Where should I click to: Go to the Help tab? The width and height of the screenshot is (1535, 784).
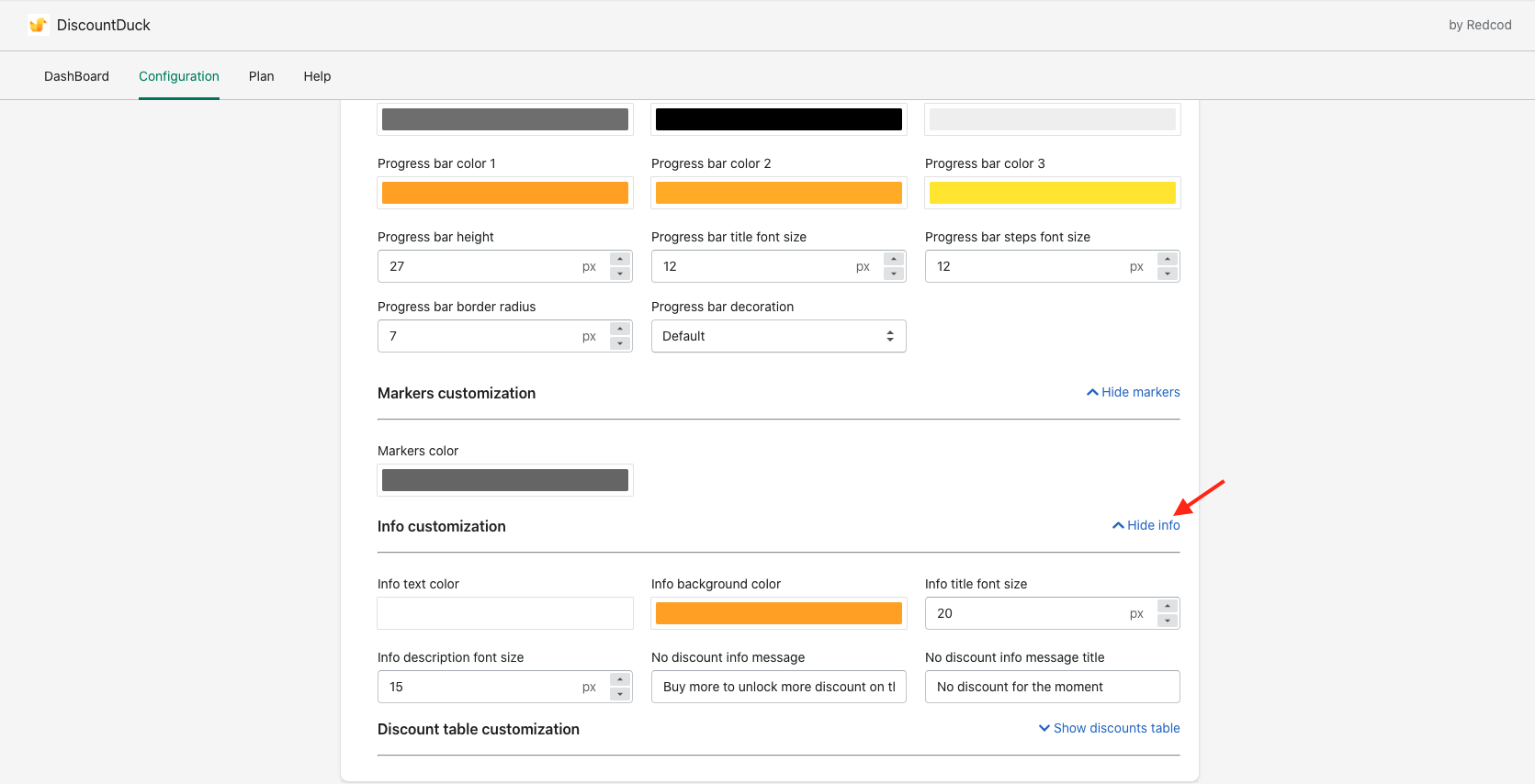[x=317, y=76]
